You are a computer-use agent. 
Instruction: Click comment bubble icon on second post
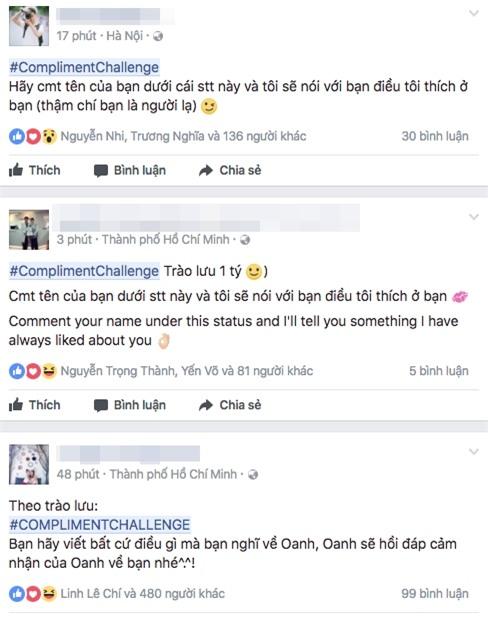(101, 405)
